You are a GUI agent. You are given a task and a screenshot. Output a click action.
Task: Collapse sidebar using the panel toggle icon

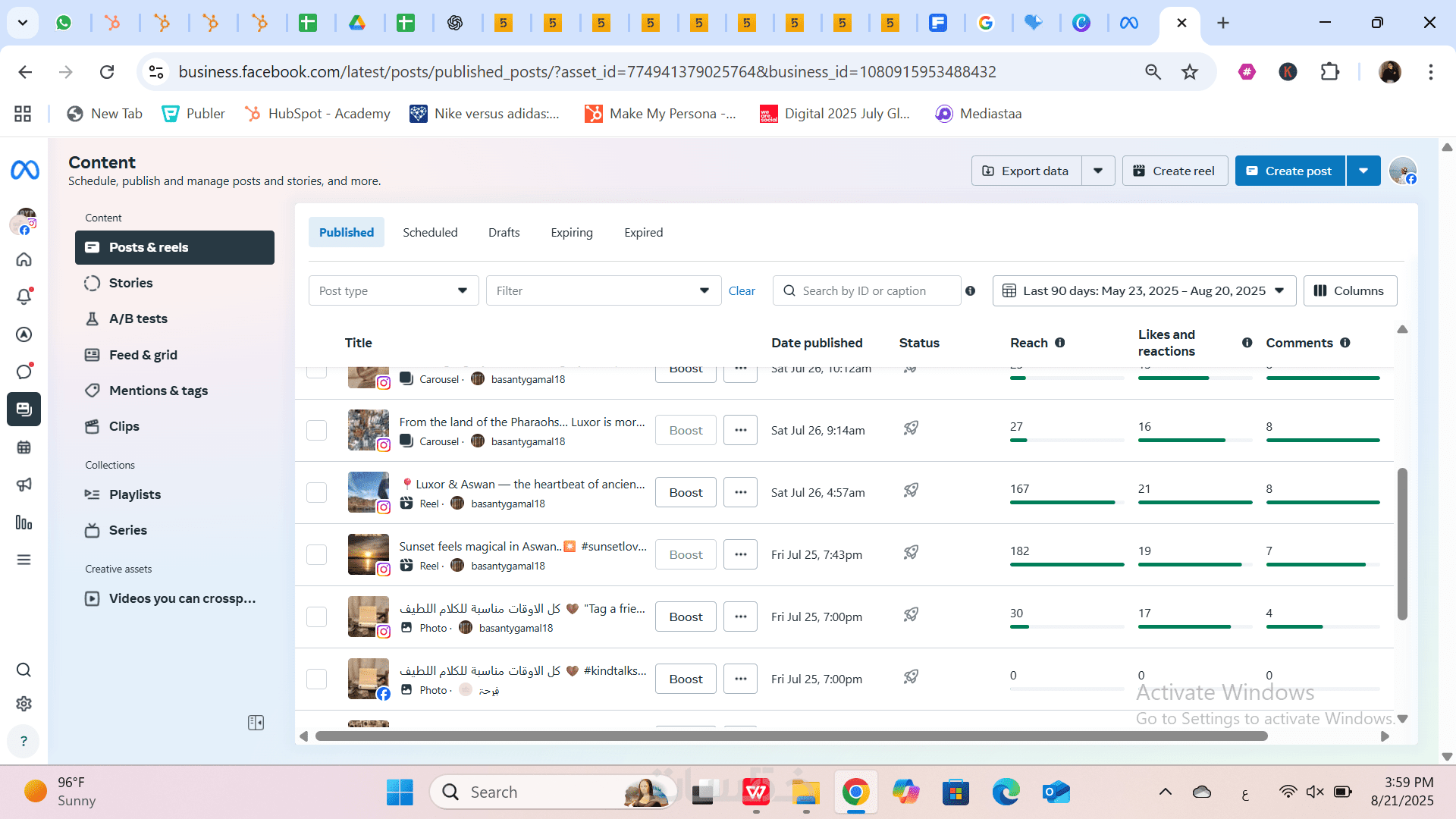[x=256, y=723]
